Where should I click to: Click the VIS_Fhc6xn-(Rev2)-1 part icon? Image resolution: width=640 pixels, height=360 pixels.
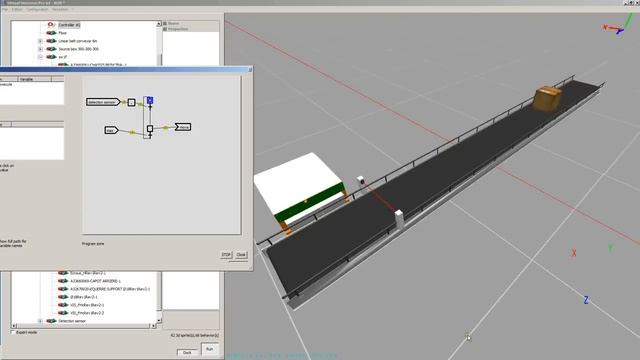[x=63, y=305]
